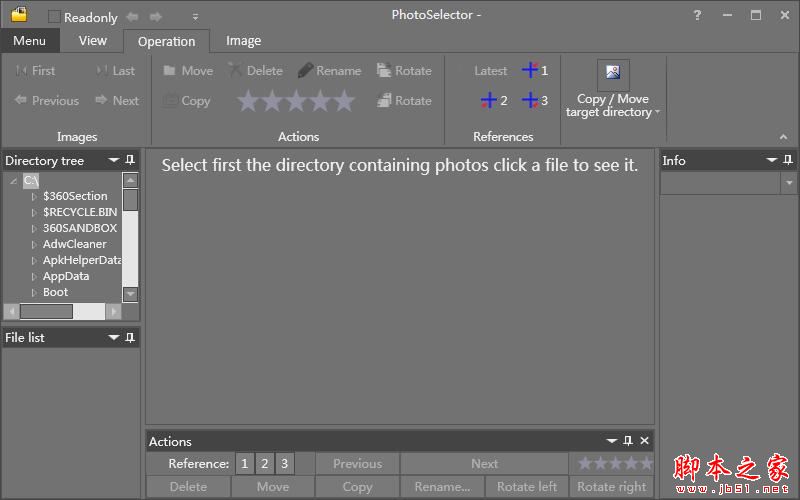Viewport: 800px width, 500px height.
Task: Click the Reference 3 crosshair icon in ribbon
Action: [530, 100]
